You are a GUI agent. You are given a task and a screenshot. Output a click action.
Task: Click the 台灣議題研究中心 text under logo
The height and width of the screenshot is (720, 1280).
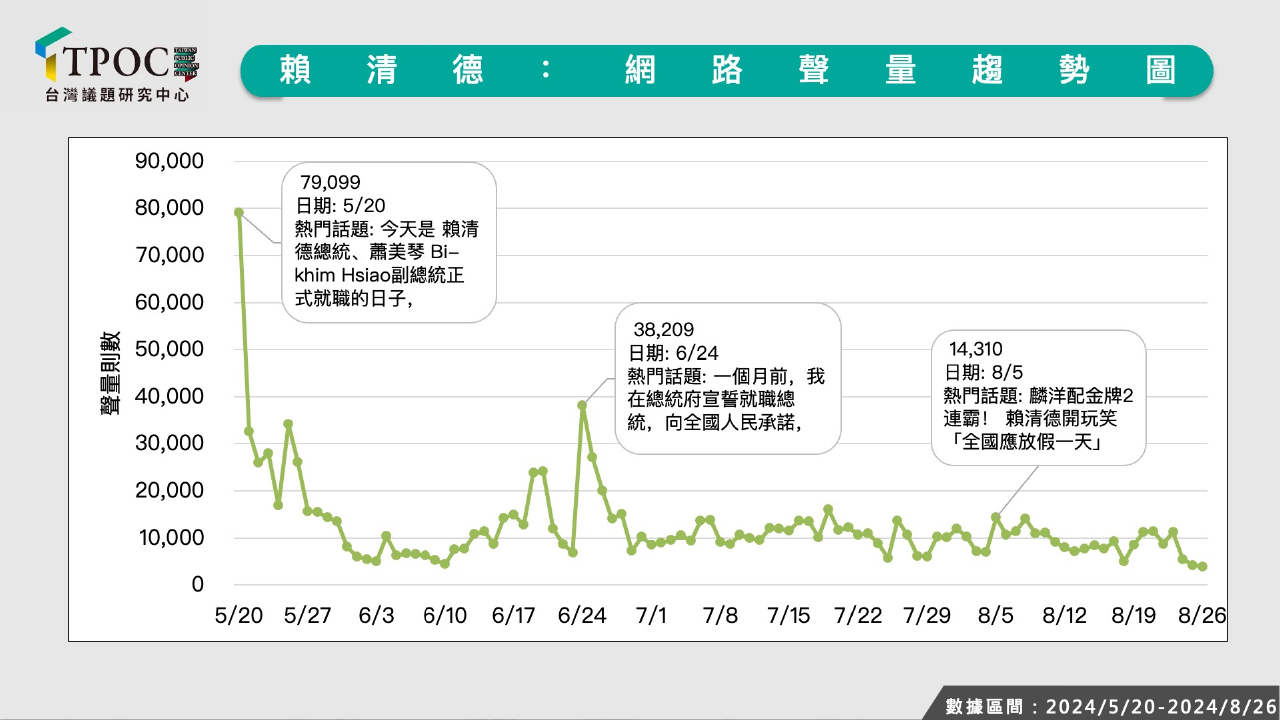[x=117, y=95]
